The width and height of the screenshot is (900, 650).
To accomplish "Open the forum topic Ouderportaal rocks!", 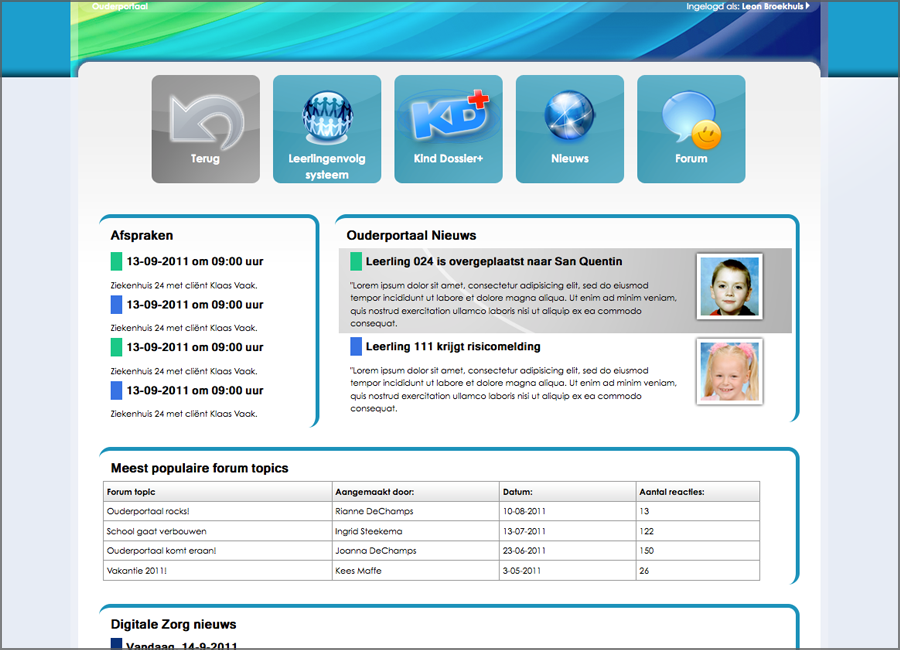I will point(148,511).
